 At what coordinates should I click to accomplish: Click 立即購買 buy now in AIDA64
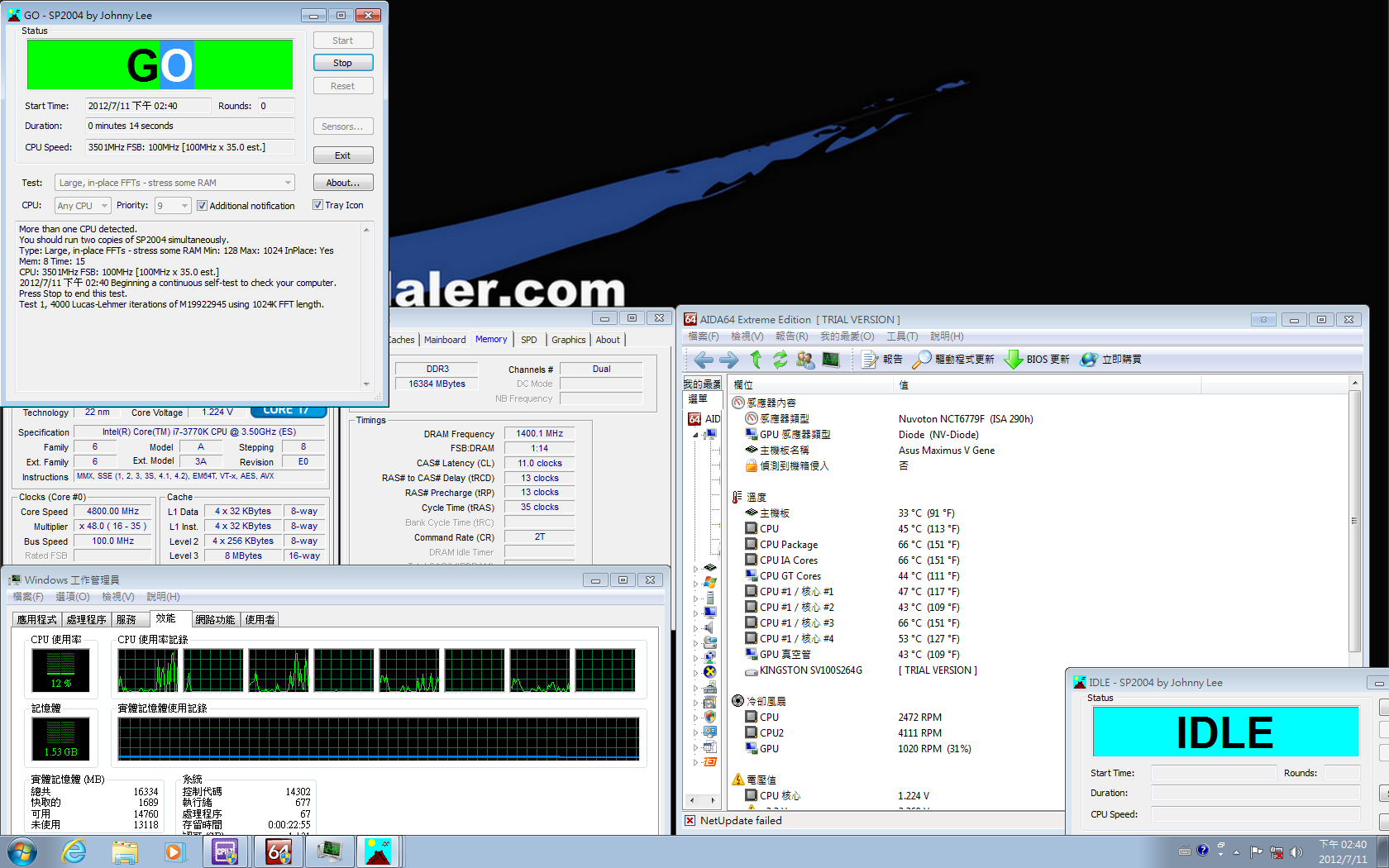tap(1111, 360)
